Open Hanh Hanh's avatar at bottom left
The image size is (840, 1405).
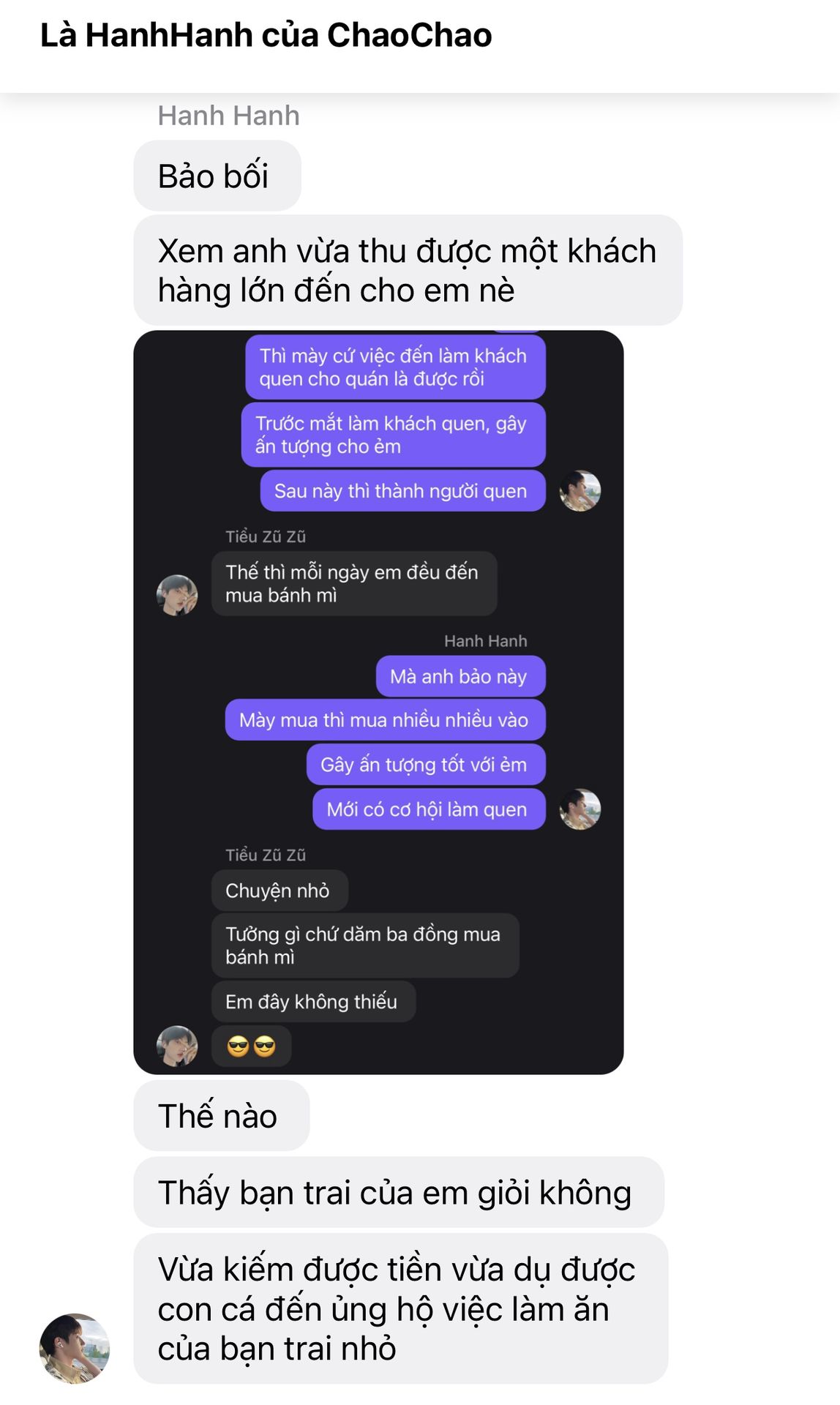pyautogui.click(x=75, y=1348)
